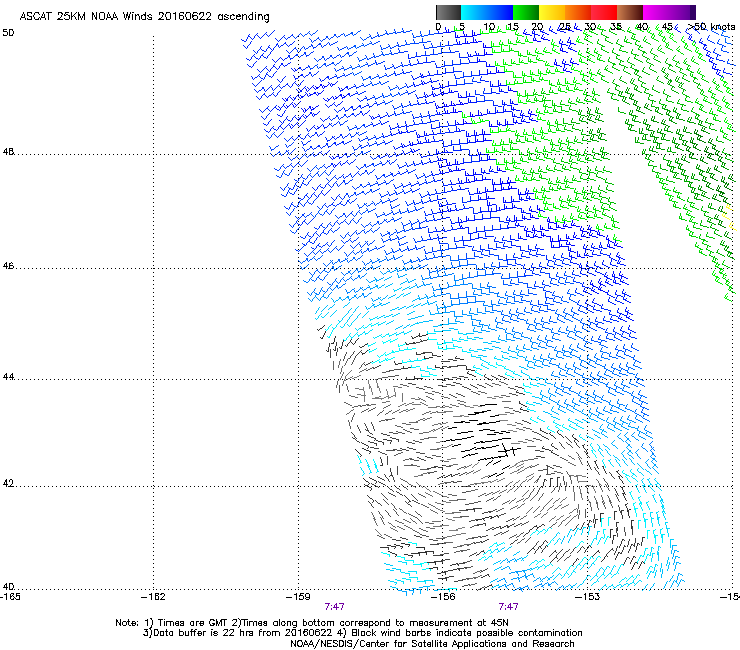740x650 pixels.
Task: Click the legend scale label '10'
Action: click(489, 27)
